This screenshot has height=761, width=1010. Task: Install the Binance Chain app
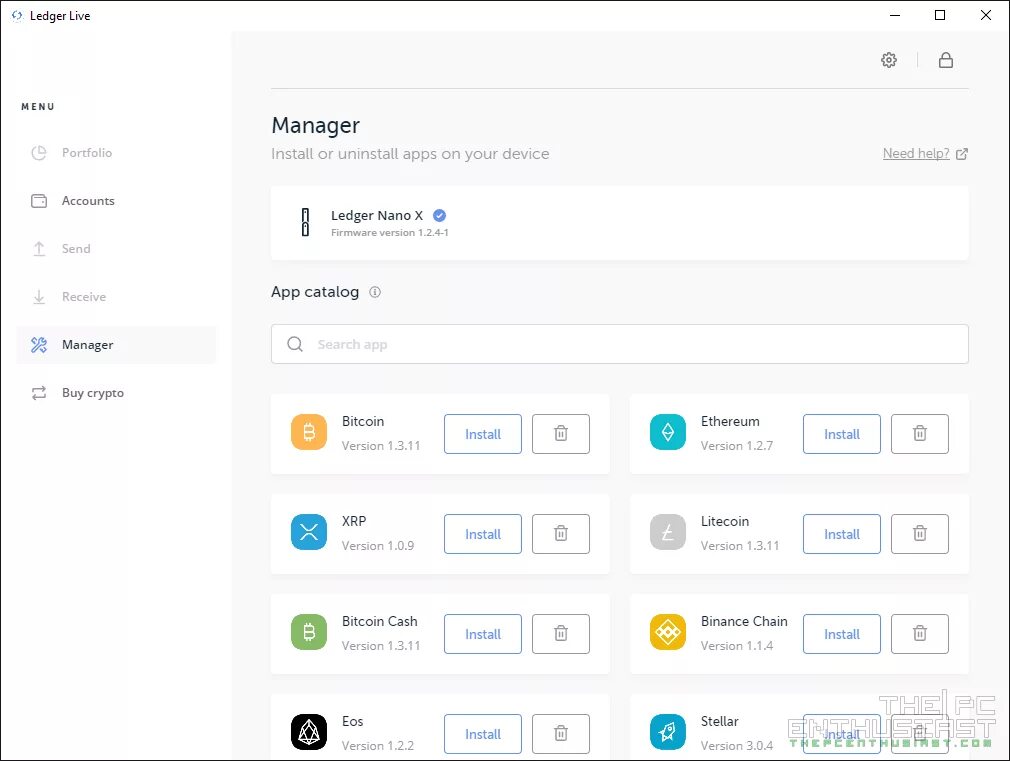842,634
